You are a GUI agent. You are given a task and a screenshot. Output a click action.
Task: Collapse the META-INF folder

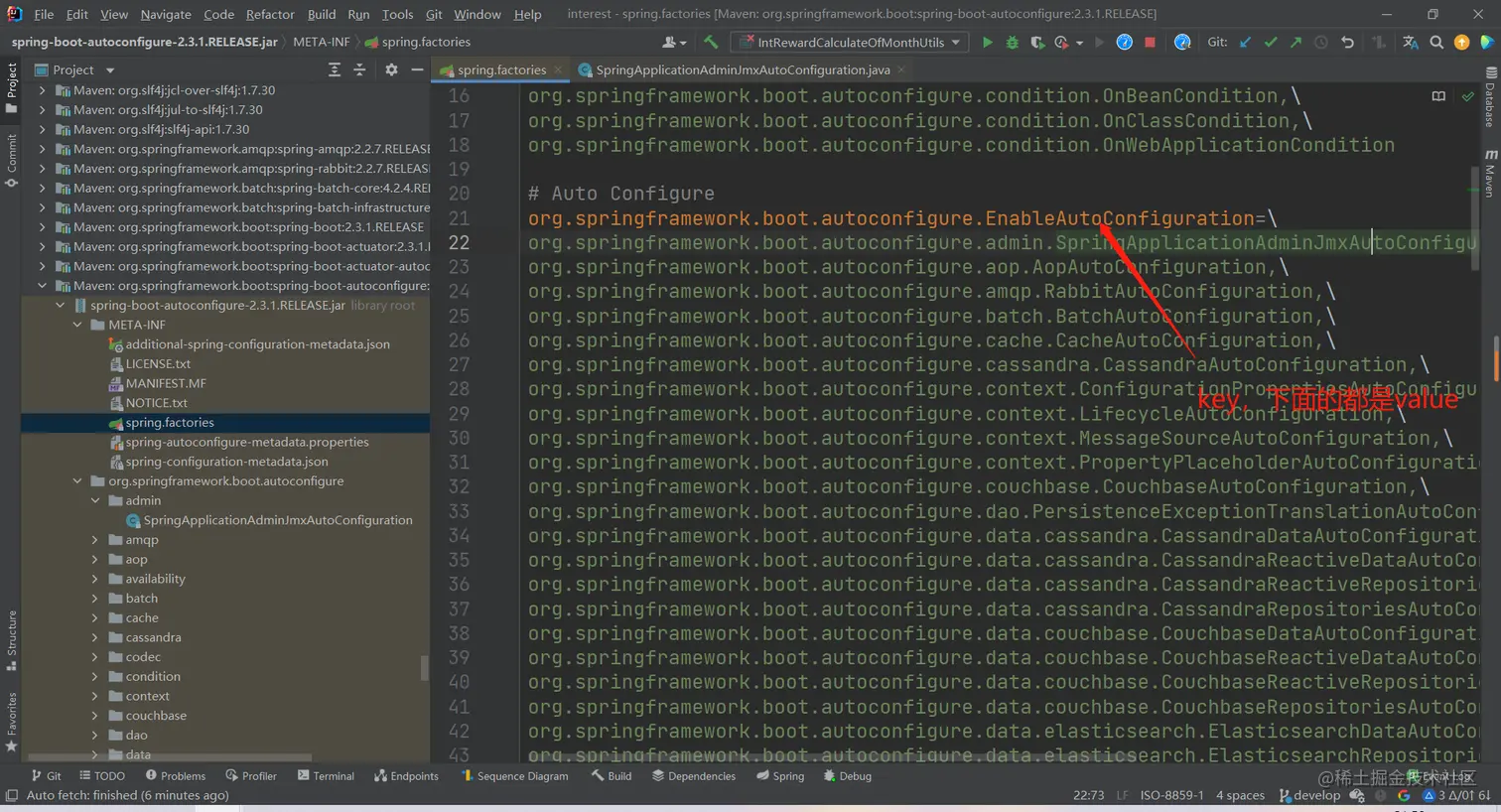[77, 325]
